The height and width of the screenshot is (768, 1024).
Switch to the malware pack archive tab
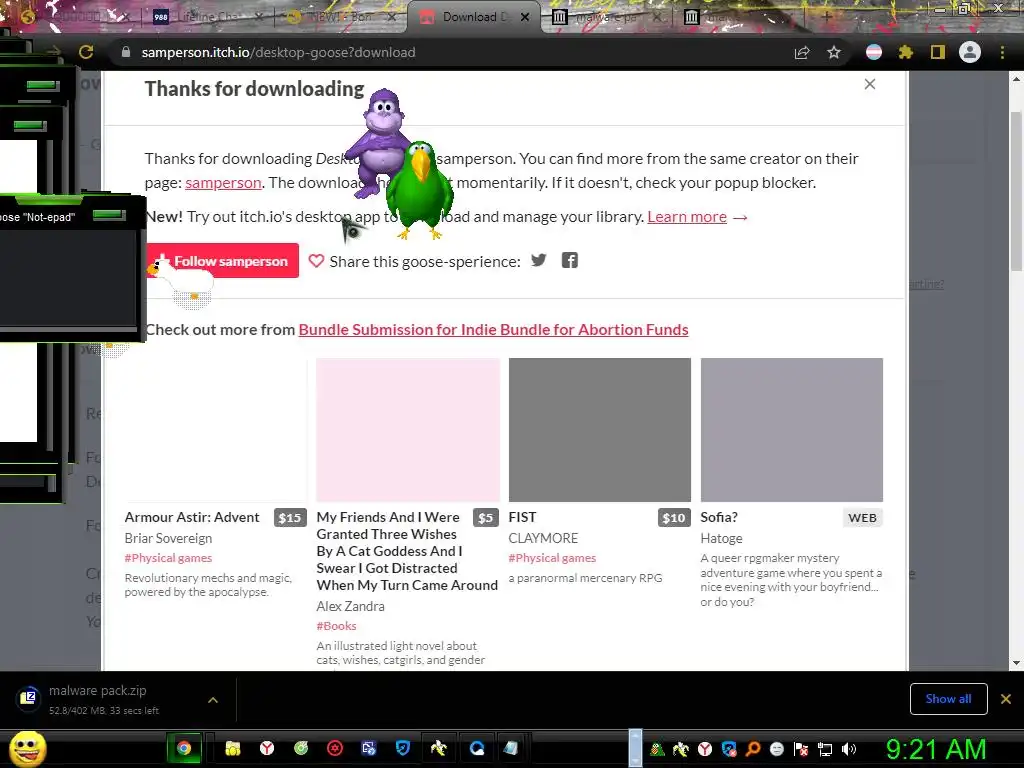[606, 16]
